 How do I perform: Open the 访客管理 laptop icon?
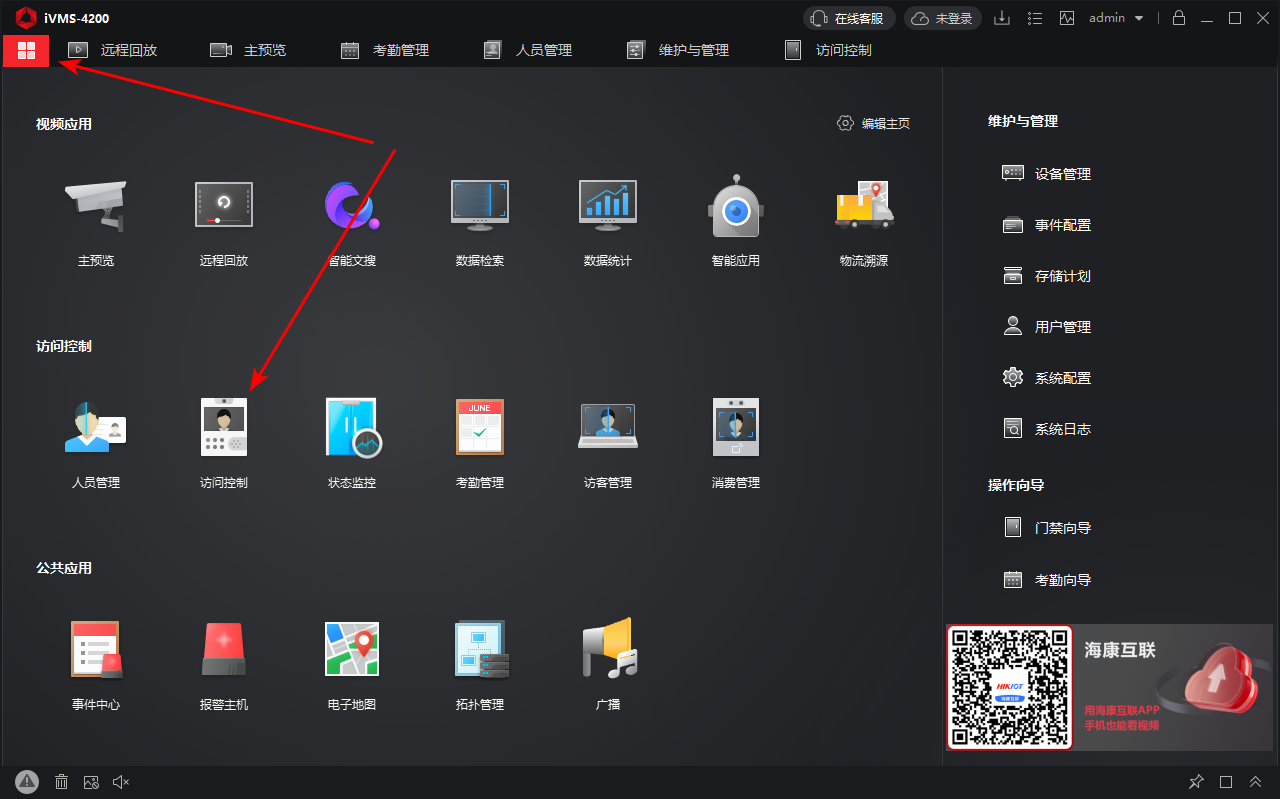tap(608, 428)
